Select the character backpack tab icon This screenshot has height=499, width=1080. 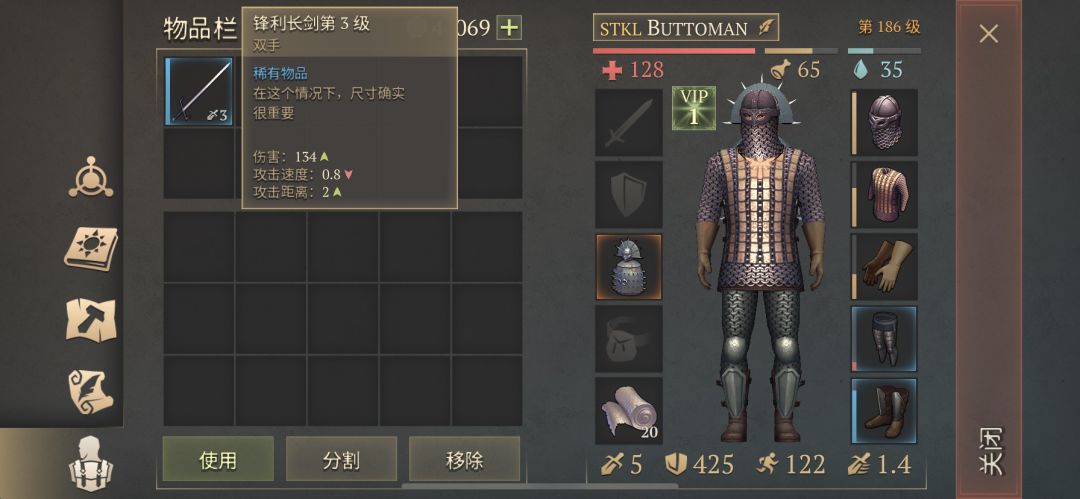tap(91, 463)
